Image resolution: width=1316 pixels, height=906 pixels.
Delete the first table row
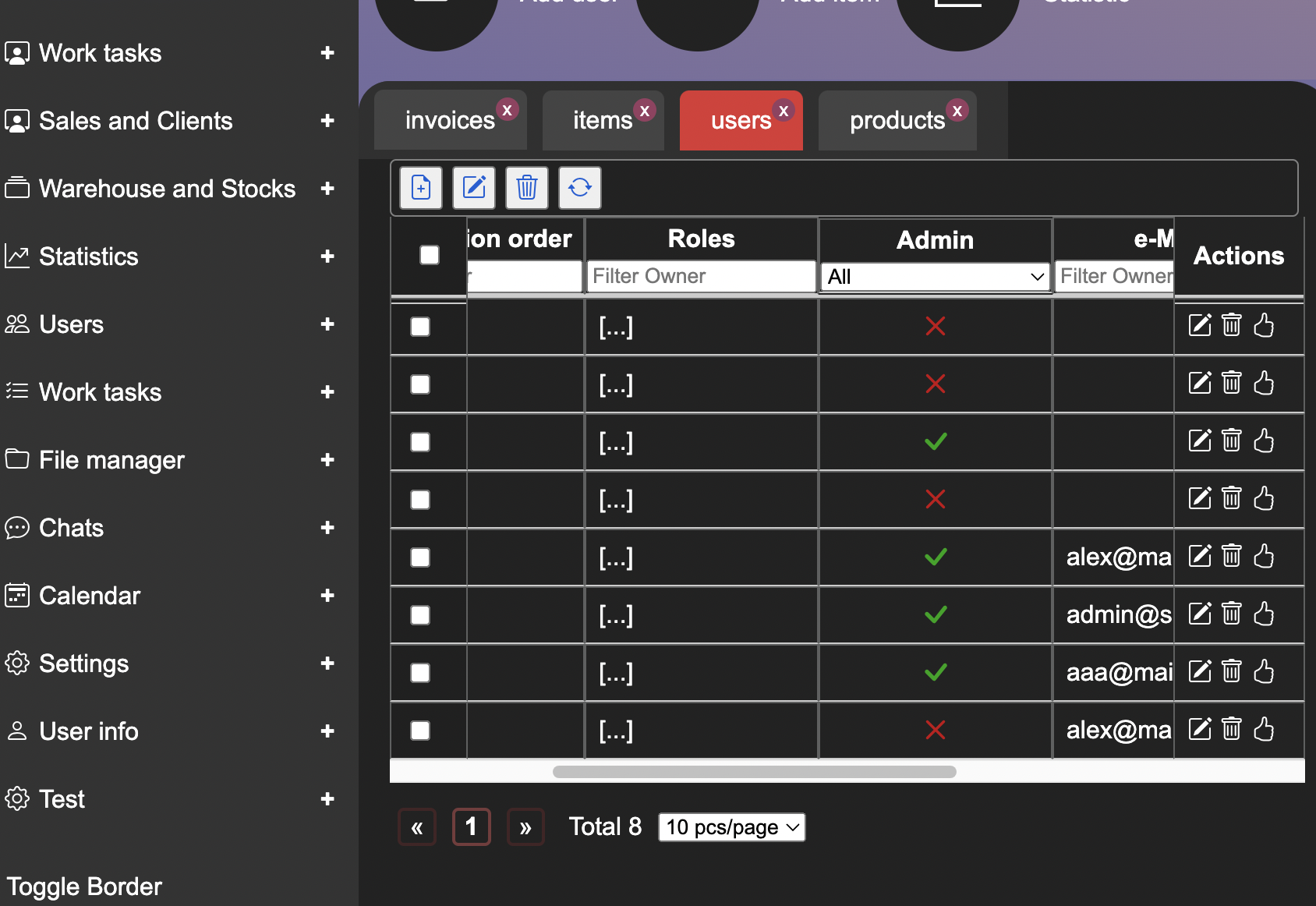pos(1232,325)
